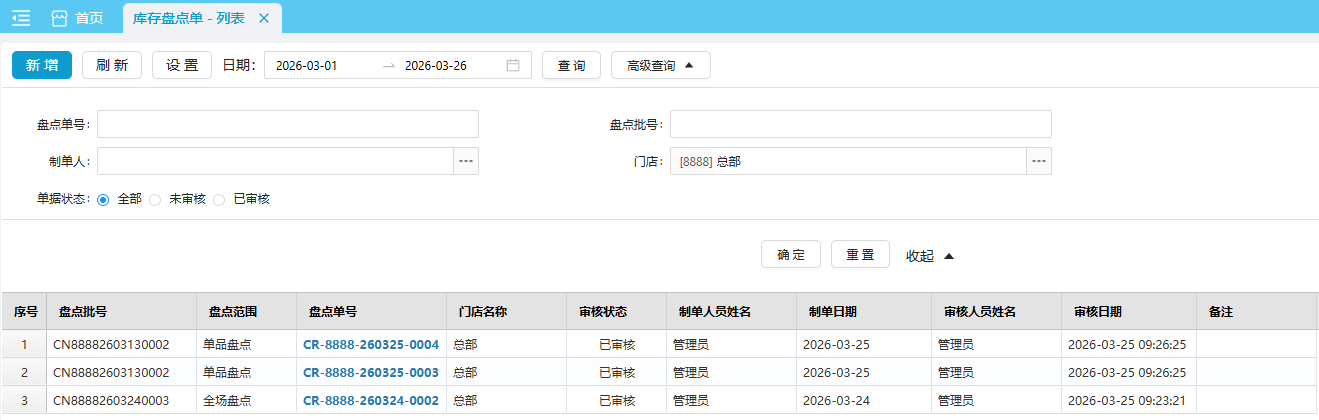Reset filters using 重置 button
Image resolution: width=1319 pixels, height=420 pixels.
tap(860, 255)
